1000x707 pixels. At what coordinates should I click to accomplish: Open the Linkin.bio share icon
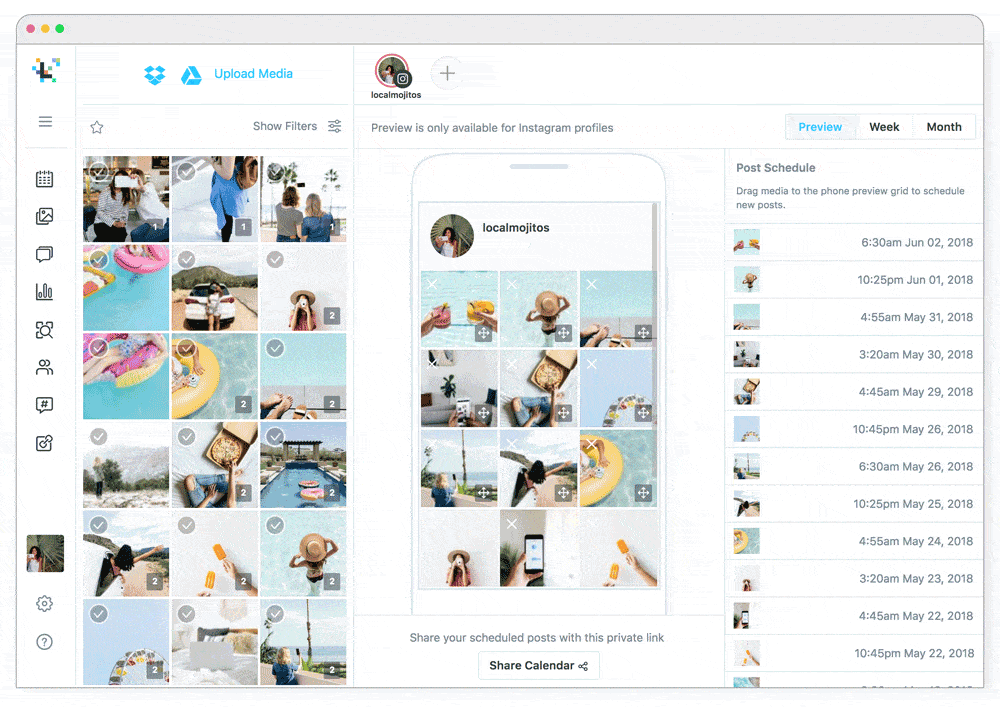[45, 443]
